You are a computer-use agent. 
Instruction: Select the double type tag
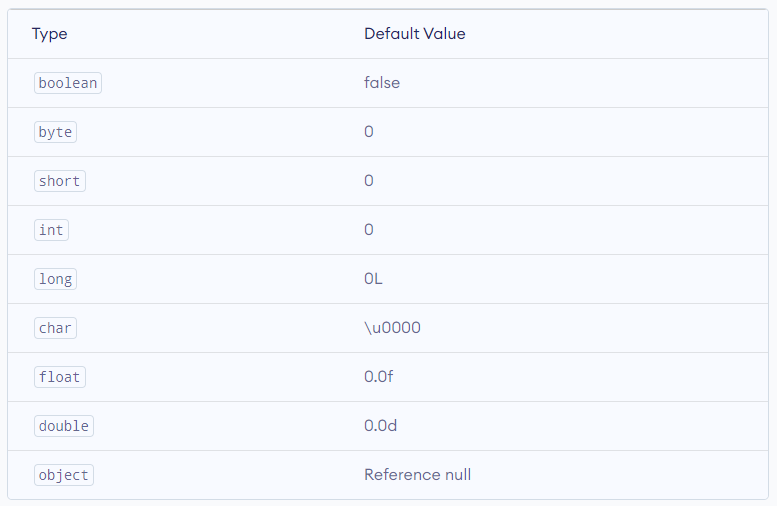tap(64, 426)
